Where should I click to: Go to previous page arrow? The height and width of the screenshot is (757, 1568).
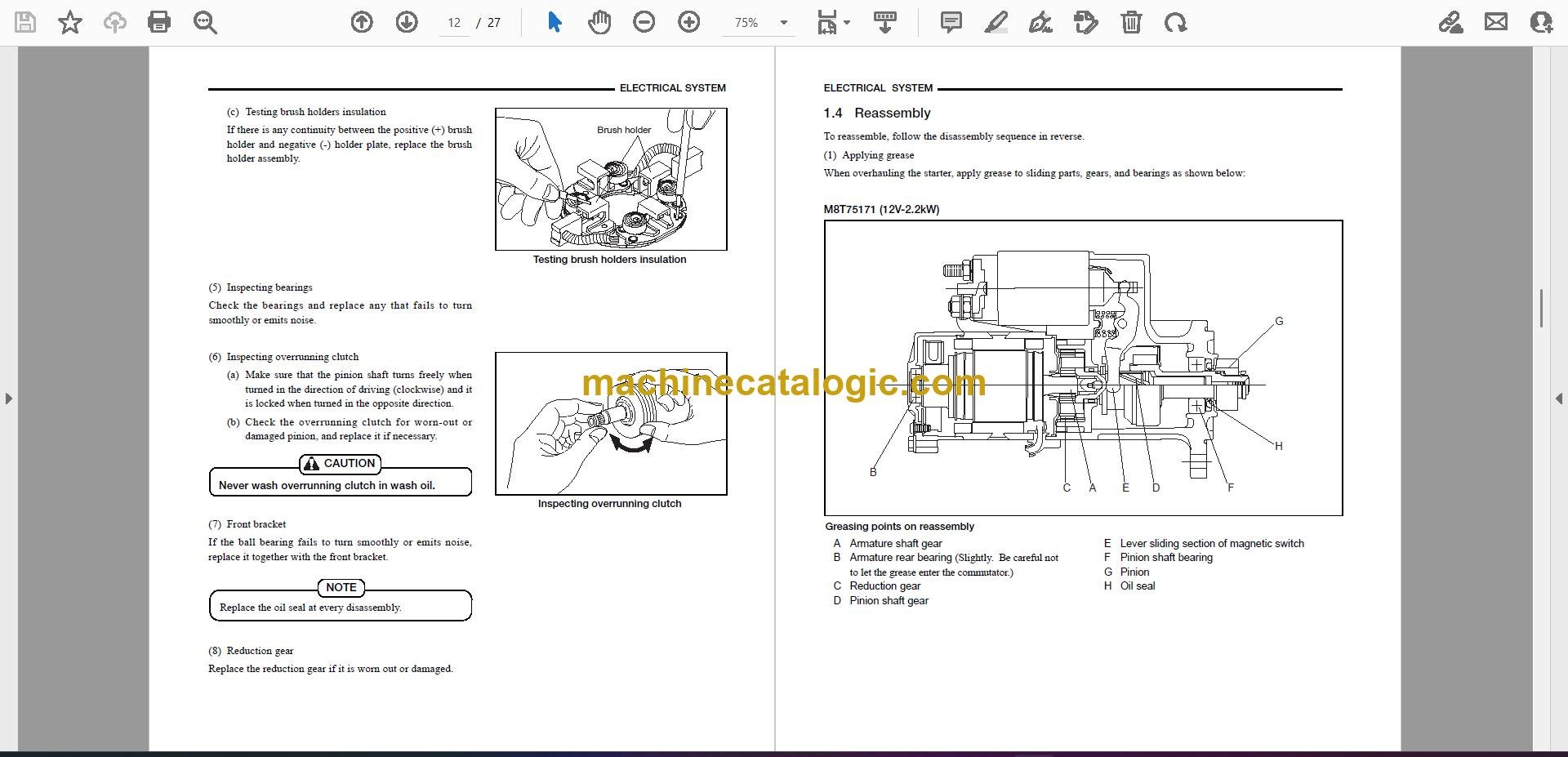(x=362, y=22)
